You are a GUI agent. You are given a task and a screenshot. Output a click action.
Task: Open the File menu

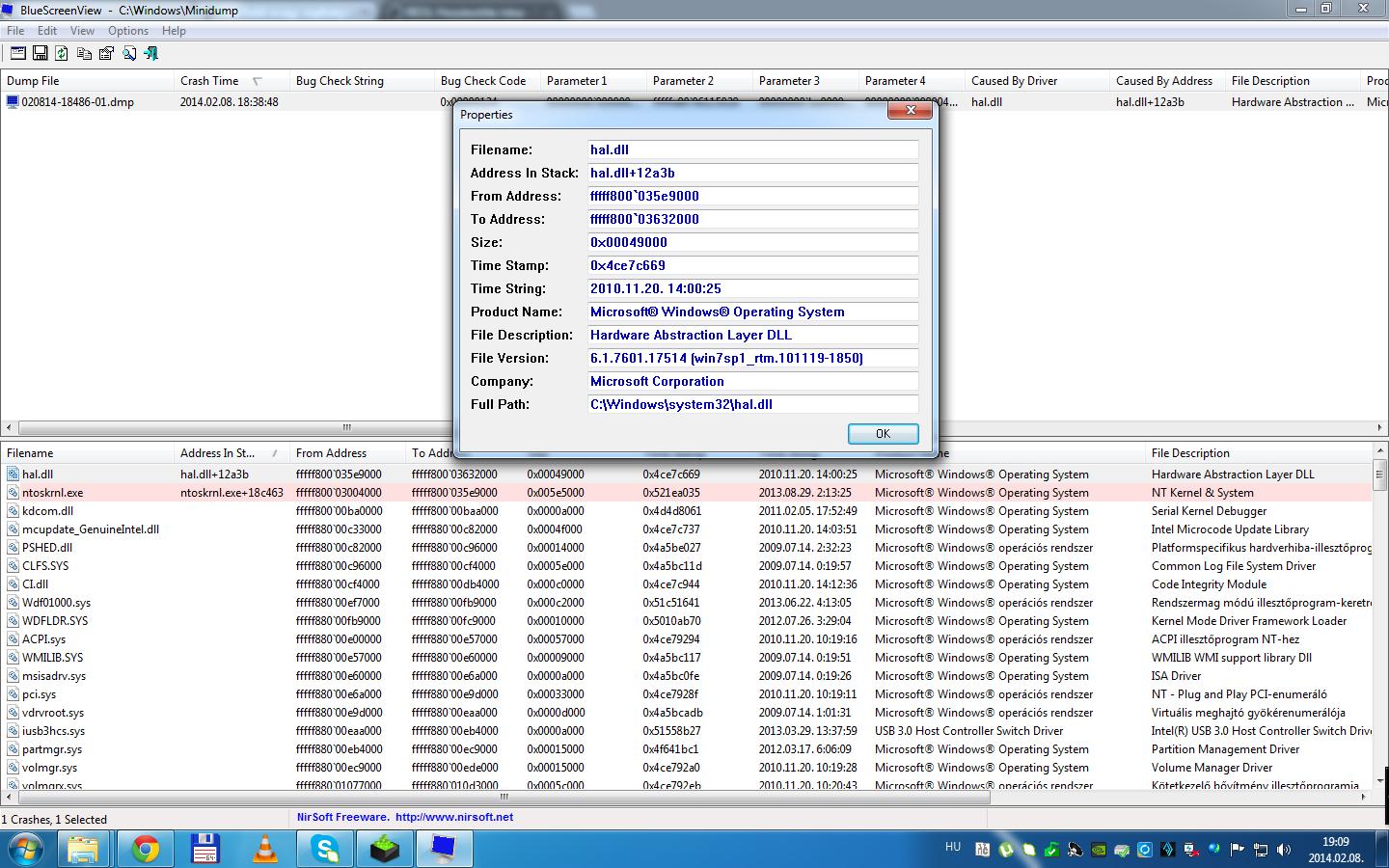point(15,31)
